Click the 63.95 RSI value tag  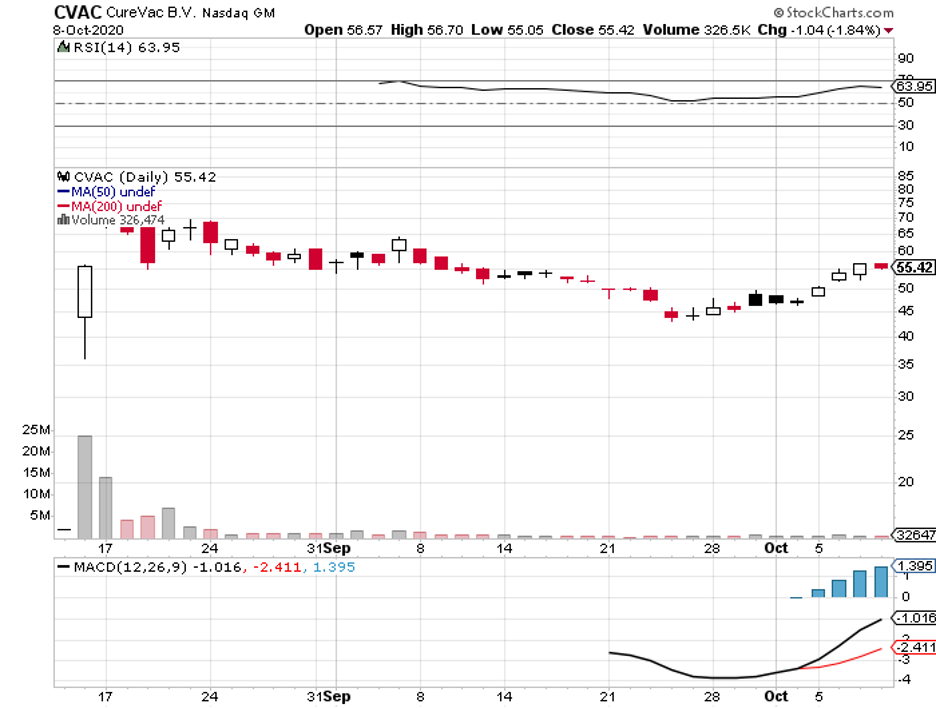[913, 87]
